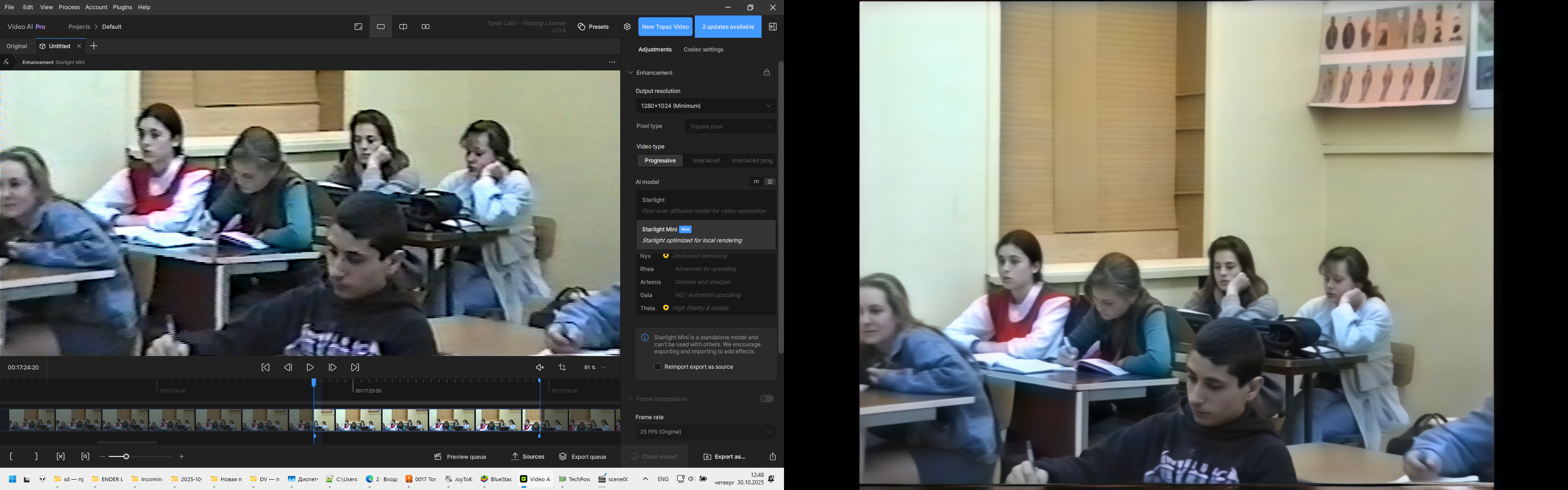The width and height of the screenshot is (1568, 490).
Task: Switch to Codec settings tab
Action: coord(703,50)
